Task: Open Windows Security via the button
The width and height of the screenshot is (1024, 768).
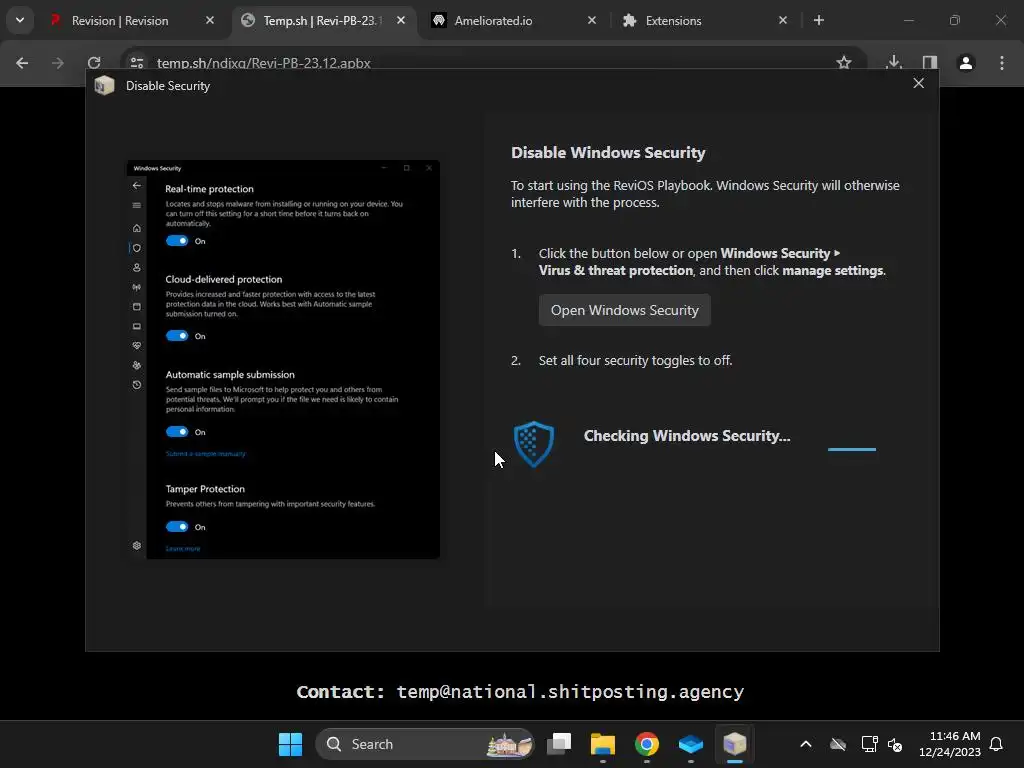Action: (624, 310)
